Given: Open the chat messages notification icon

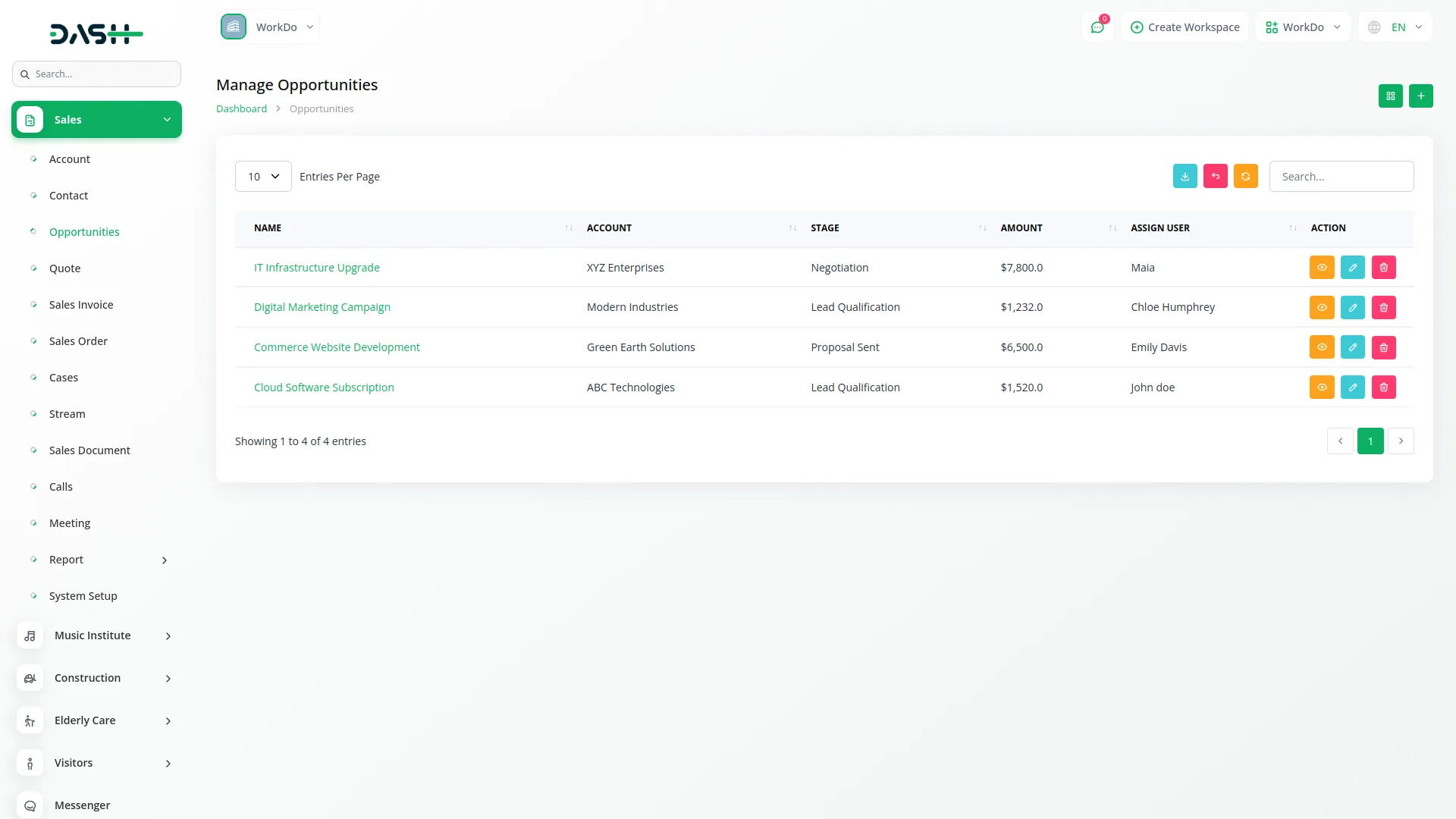Looking at the screenshot, I should click(x=1097, y=27).
